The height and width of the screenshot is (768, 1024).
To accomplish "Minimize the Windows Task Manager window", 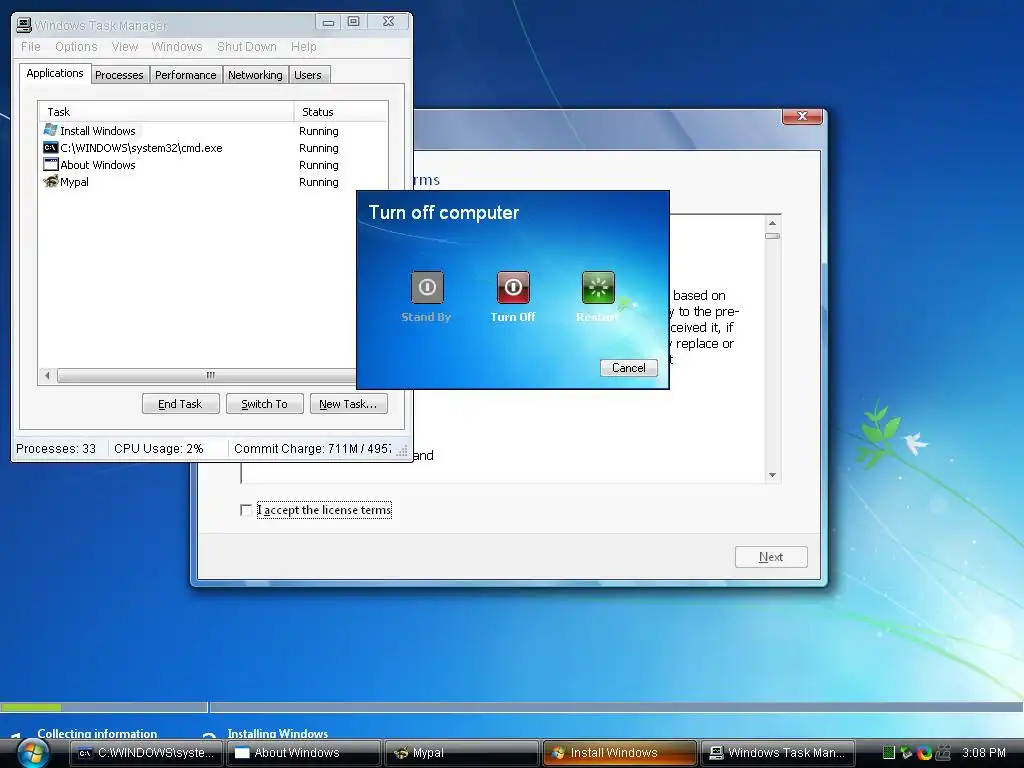I will 328,22.
